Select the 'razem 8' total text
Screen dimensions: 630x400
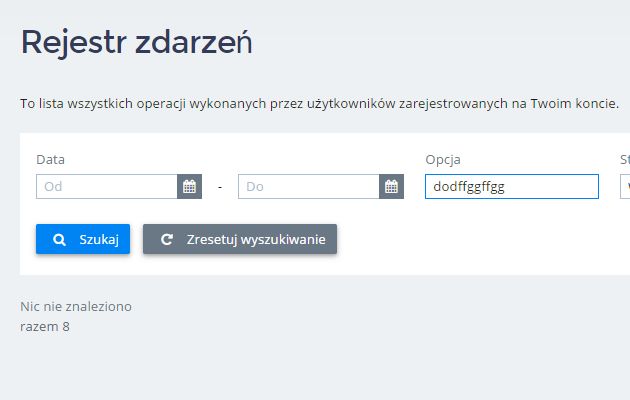coord(45,327)
